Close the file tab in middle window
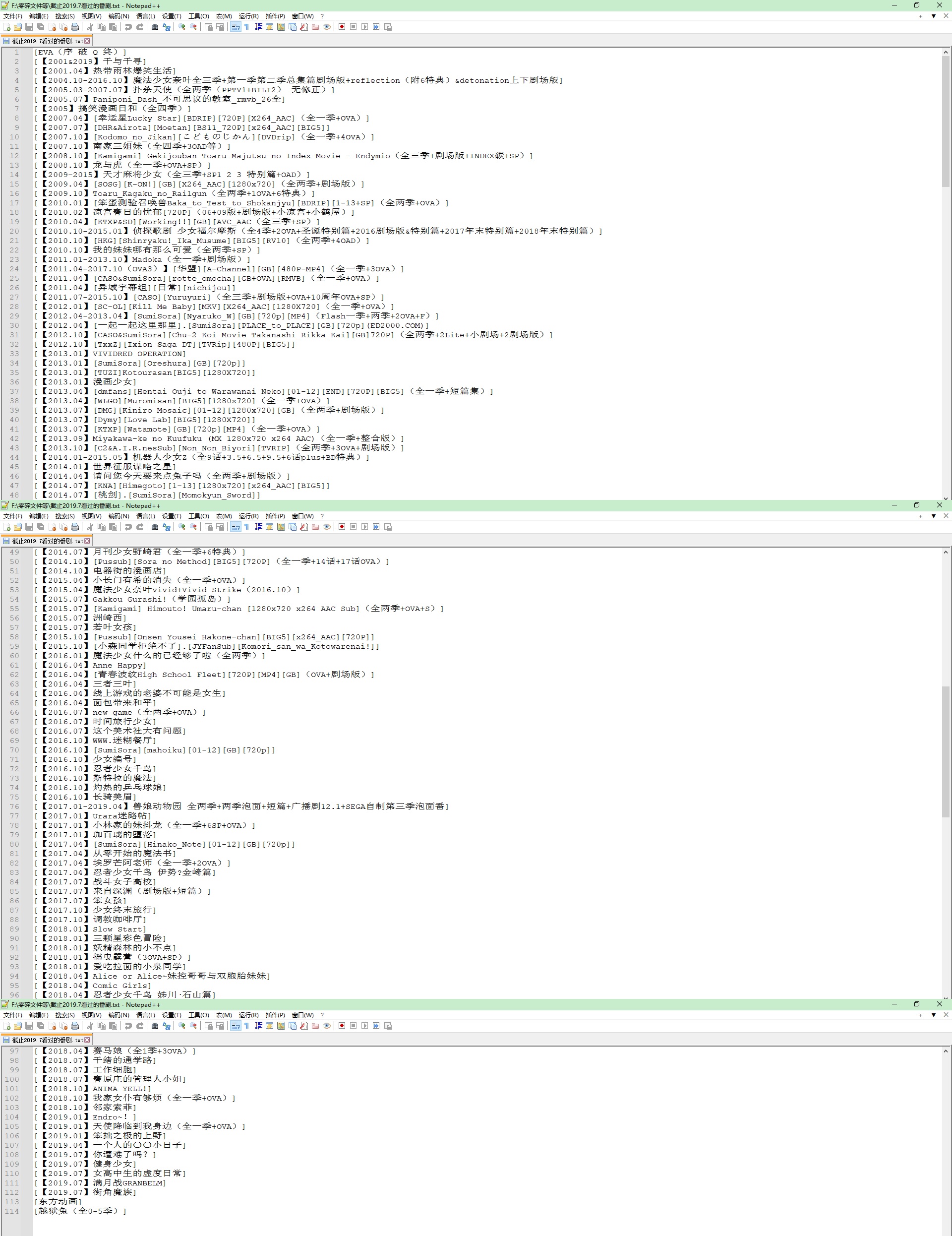The image size is (952, 1236). [87, 541]
